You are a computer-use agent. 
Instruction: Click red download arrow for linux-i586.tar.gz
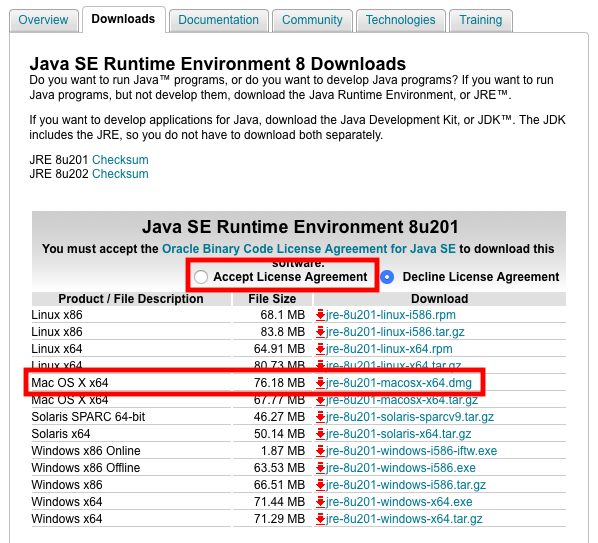click(320, 332)
